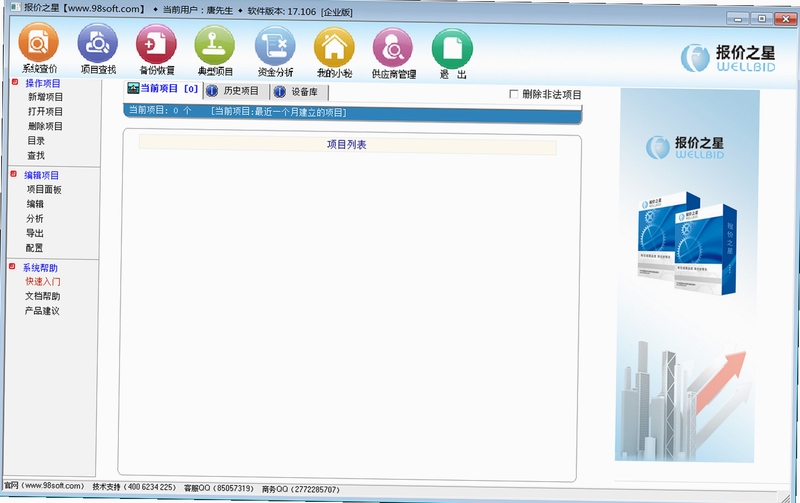The image size is (800, 503).
Task: Select 导出 in the sidebar
Action: click(34, 233)
